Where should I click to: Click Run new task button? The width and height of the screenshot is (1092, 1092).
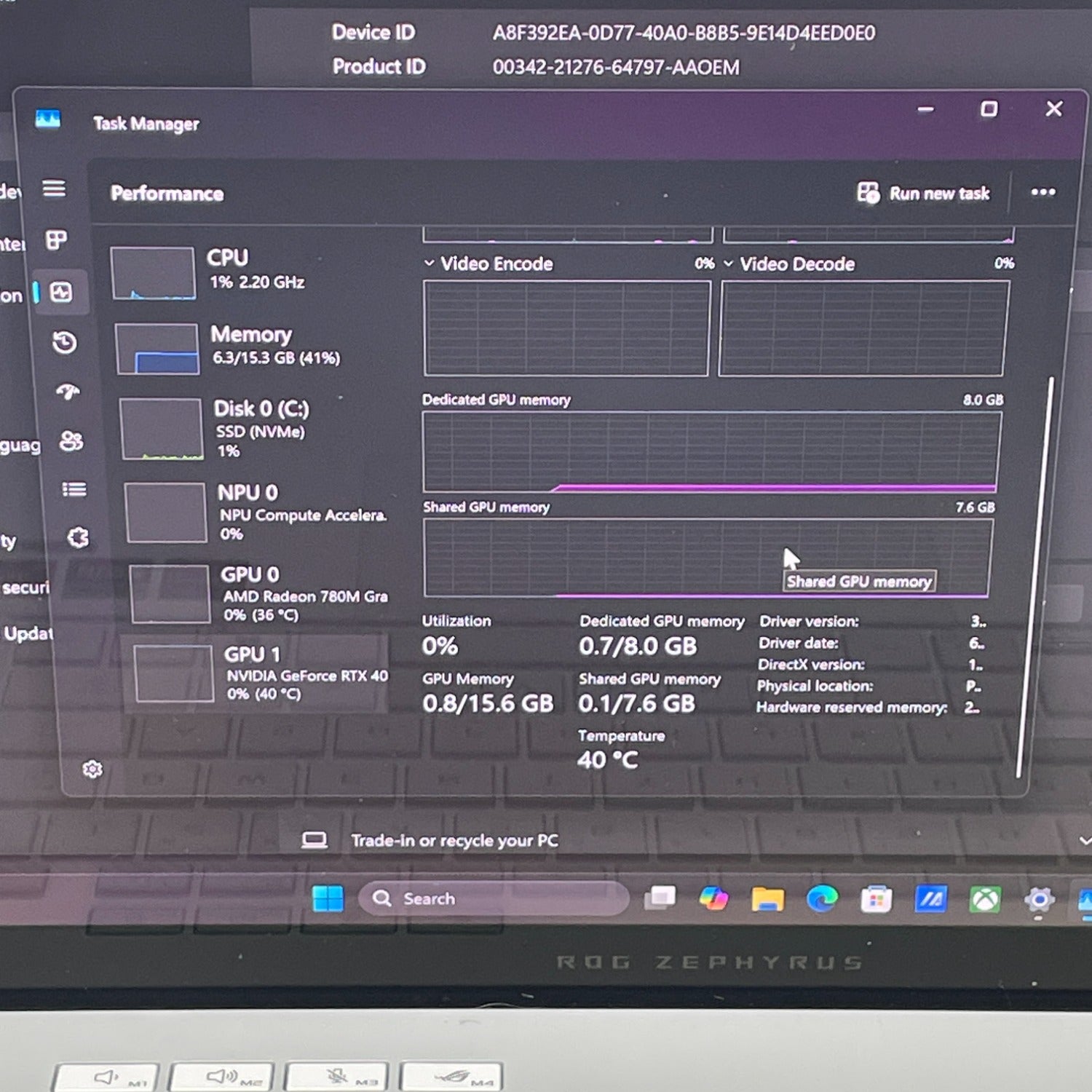pyautogui.click(x=924, y=193)
